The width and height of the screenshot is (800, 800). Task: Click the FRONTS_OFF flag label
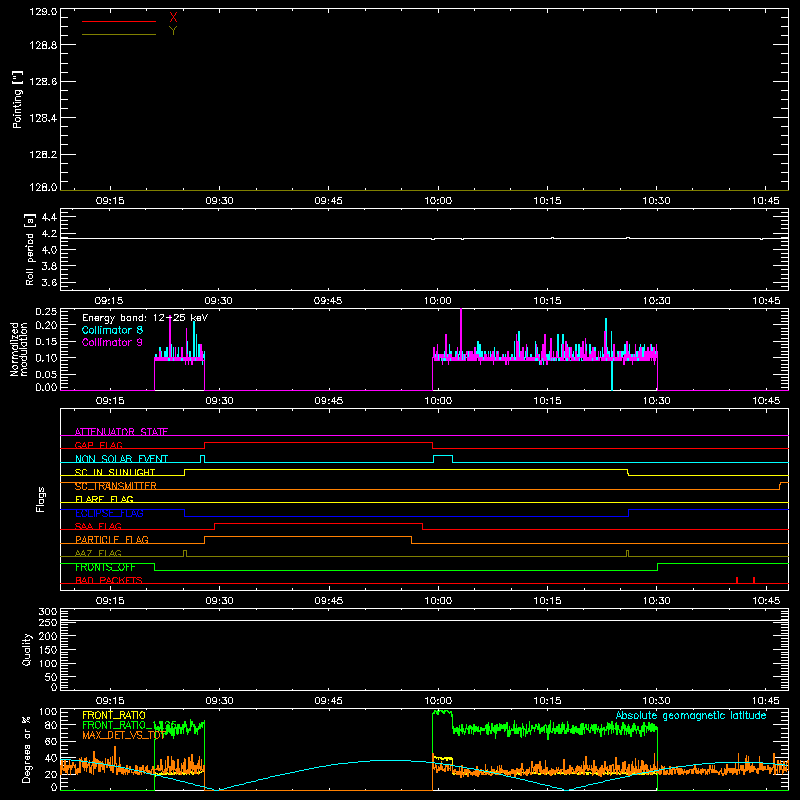[x=105, y=567]
